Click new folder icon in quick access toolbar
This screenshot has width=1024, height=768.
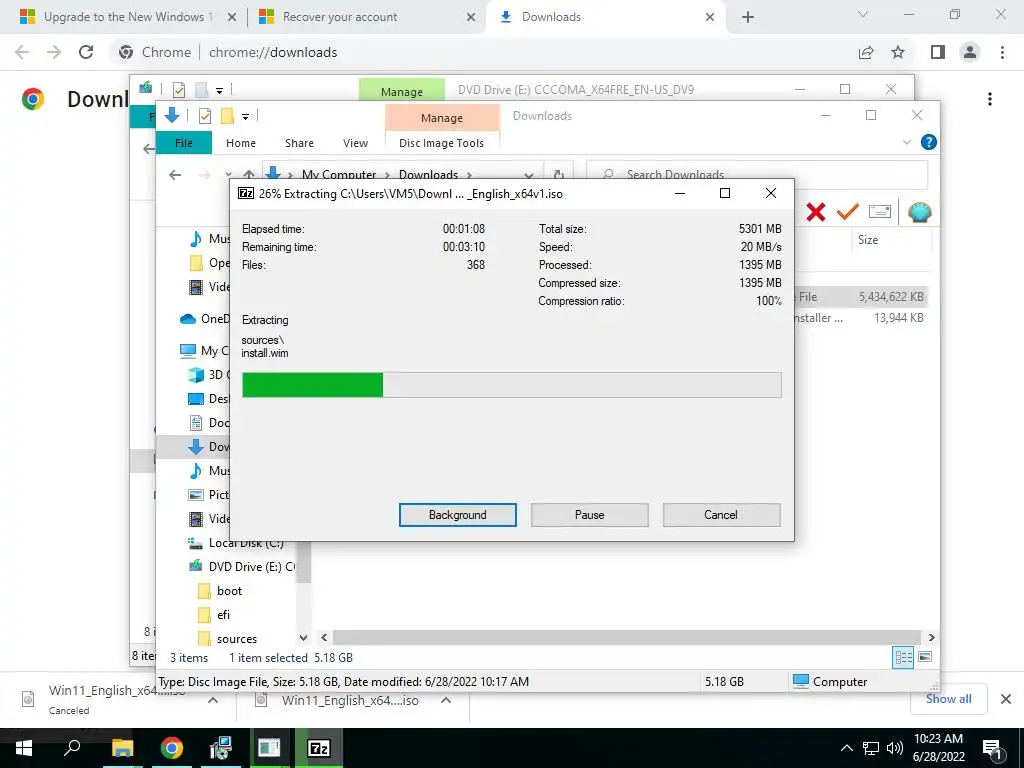tap(227, 116)
